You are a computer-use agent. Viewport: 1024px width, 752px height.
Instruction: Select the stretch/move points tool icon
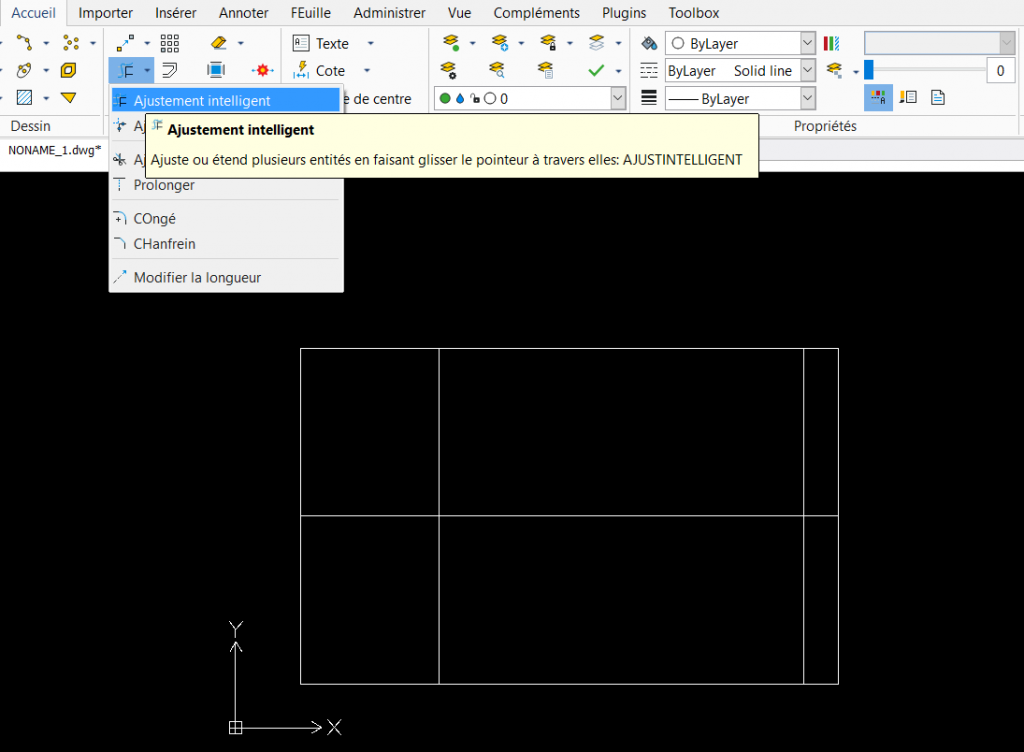tap(125, 43)
